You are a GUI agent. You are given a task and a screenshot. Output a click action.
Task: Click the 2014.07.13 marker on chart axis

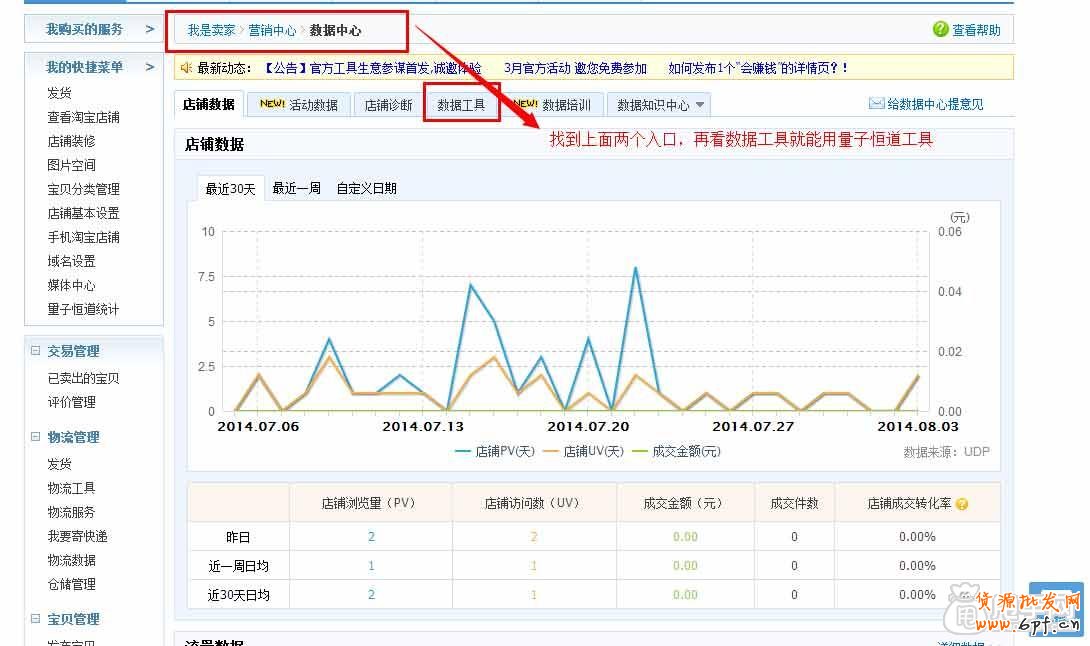(x=423, y=426)
